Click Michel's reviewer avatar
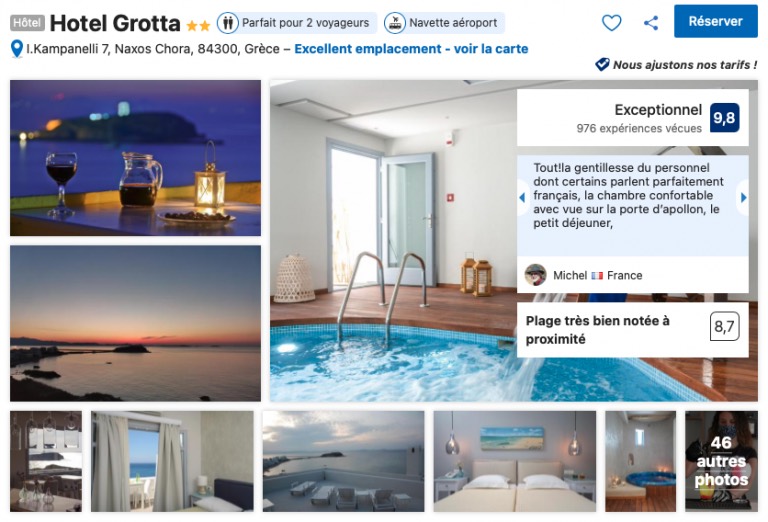Screen dimensions: 768x522 point(535,275)
